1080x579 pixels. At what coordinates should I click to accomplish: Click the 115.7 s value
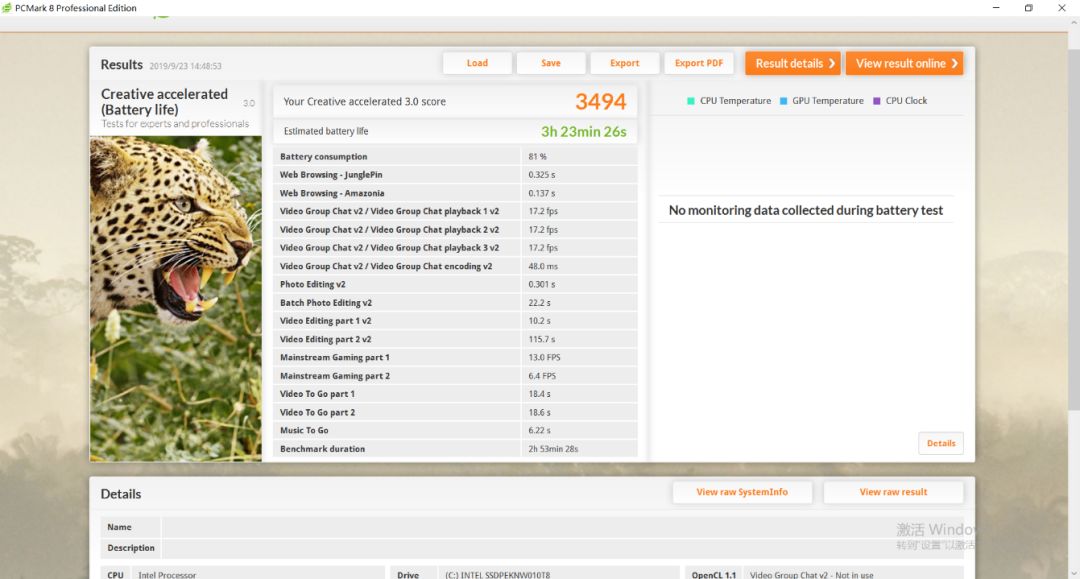pyautogui.click(x=541, y=339)
